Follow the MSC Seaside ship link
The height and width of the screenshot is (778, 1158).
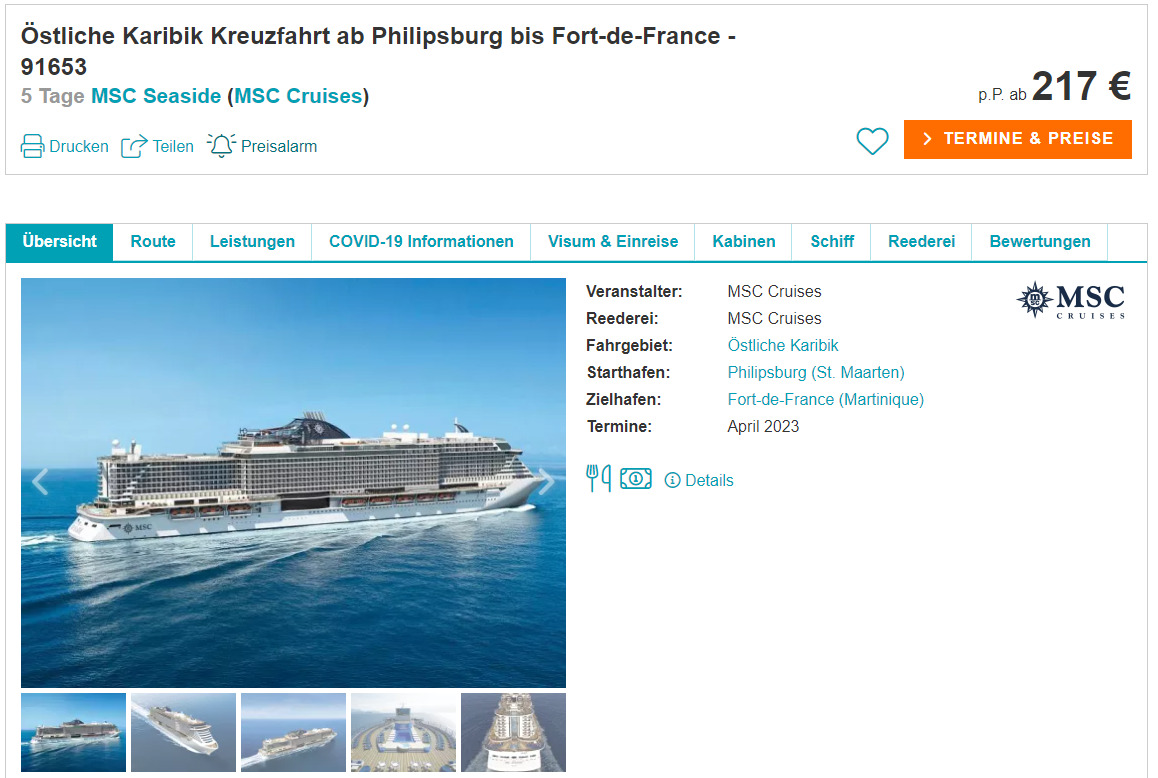(156, 96)
